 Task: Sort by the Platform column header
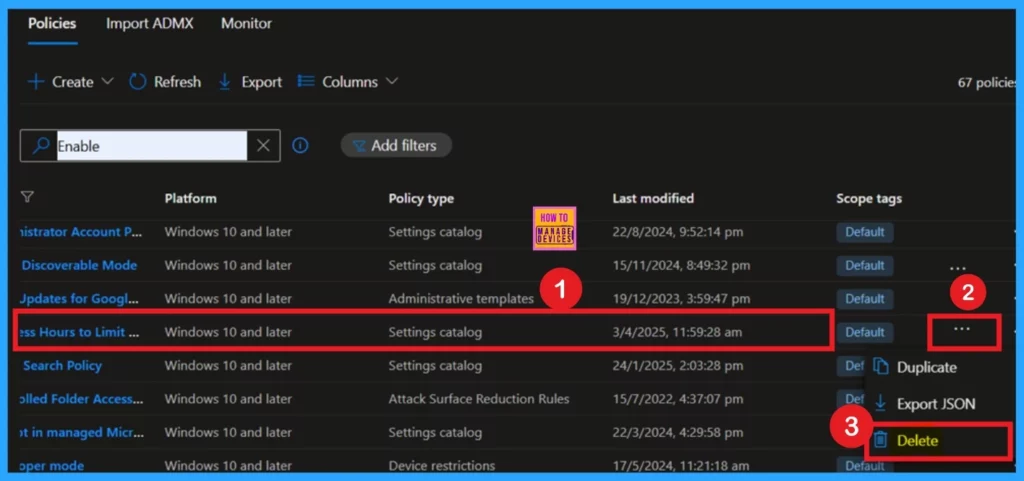(x=191, y=198)
